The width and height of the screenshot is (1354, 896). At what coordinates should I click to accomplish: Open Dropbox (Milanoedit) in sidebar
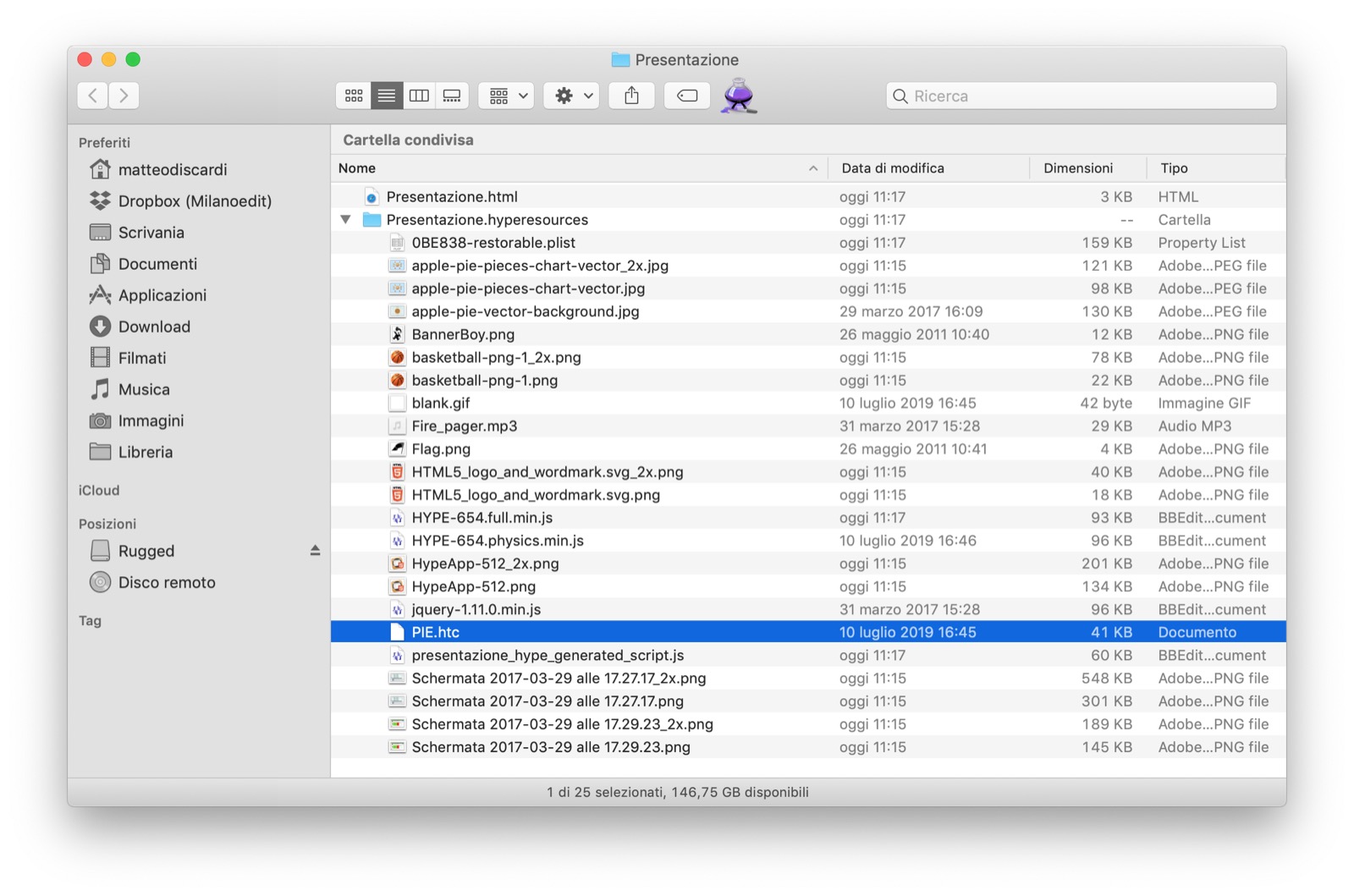click(x=195, y=201)
